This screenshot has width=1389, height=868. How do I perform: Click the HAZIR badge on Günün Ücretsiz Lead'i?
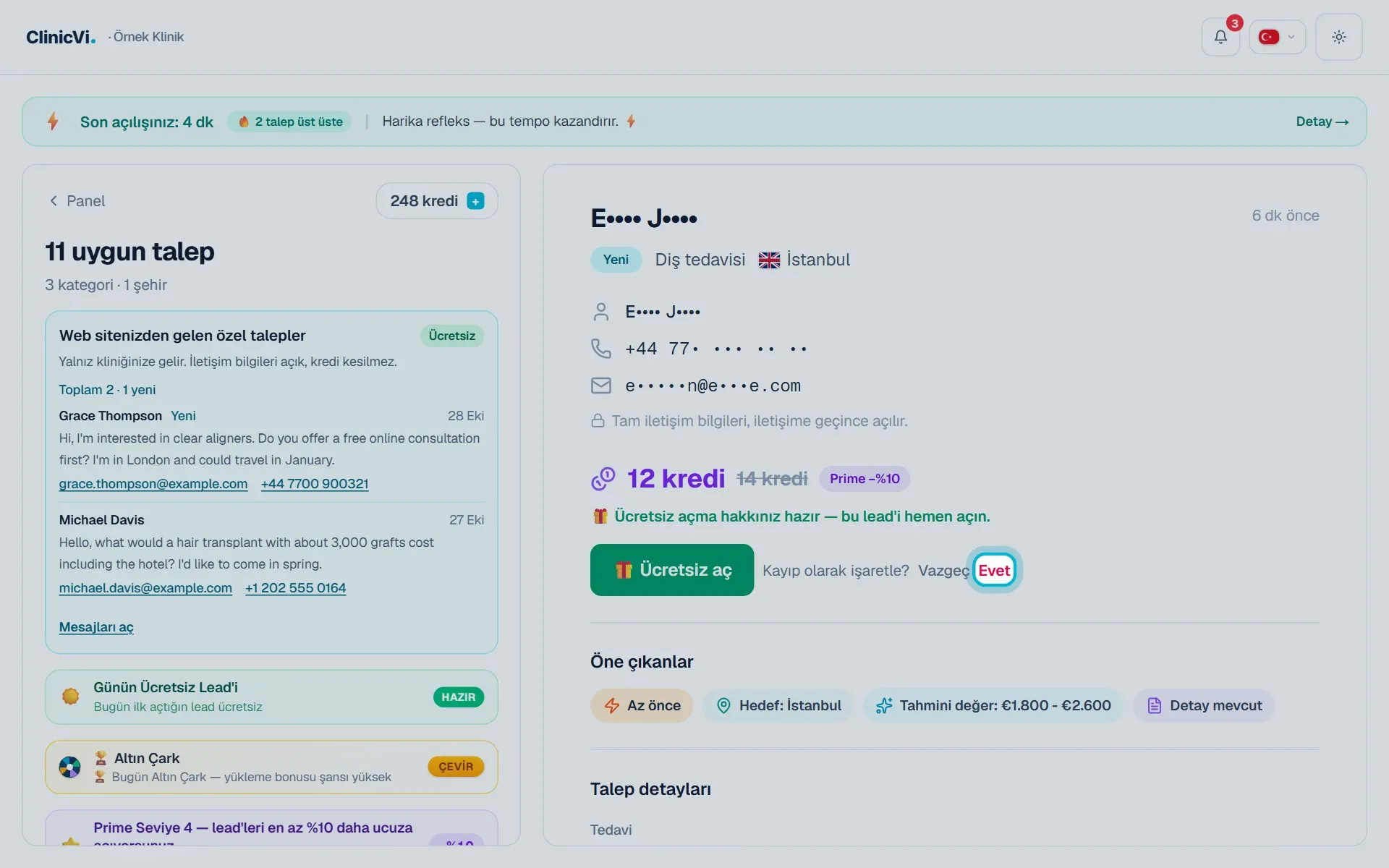[x=459, y=697]
